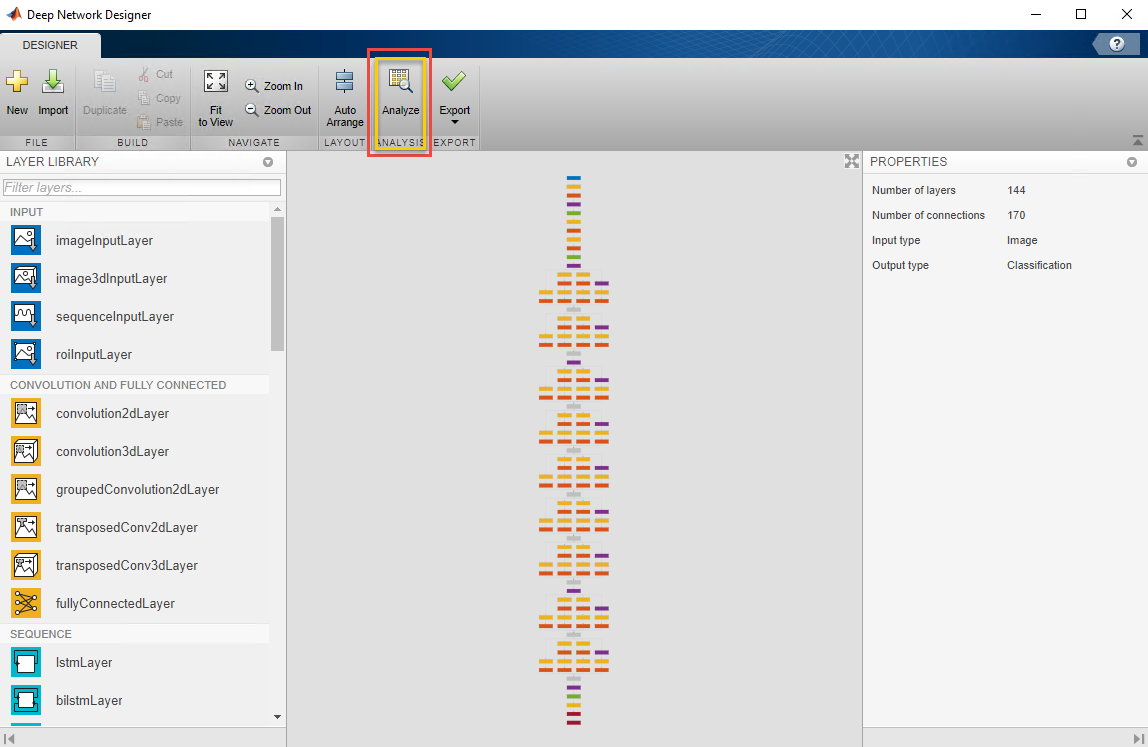Pick the convolution2dLayer icon
The image size is (1148, 747).
[x=26, y=413]
